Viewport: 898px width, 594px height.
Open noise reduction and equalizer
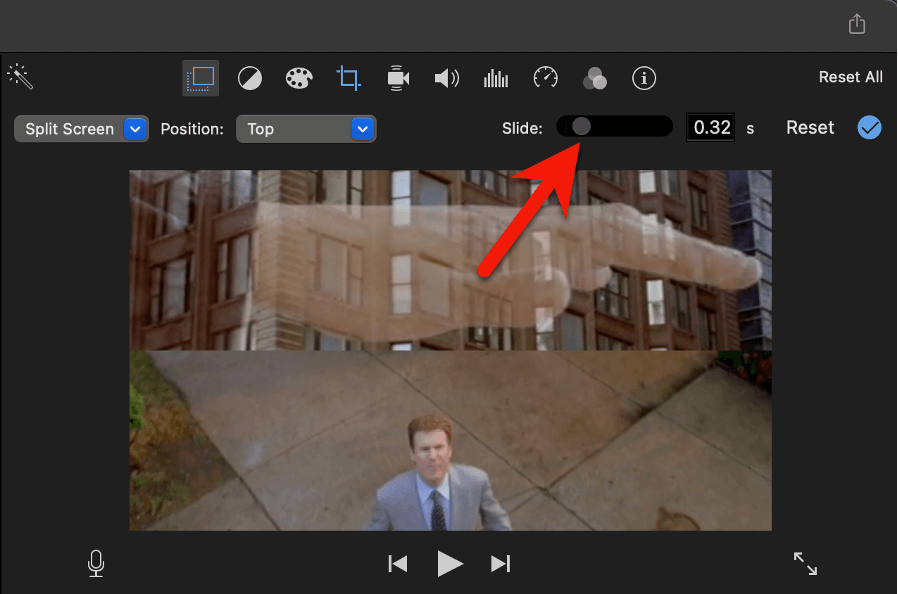point(496,78)
